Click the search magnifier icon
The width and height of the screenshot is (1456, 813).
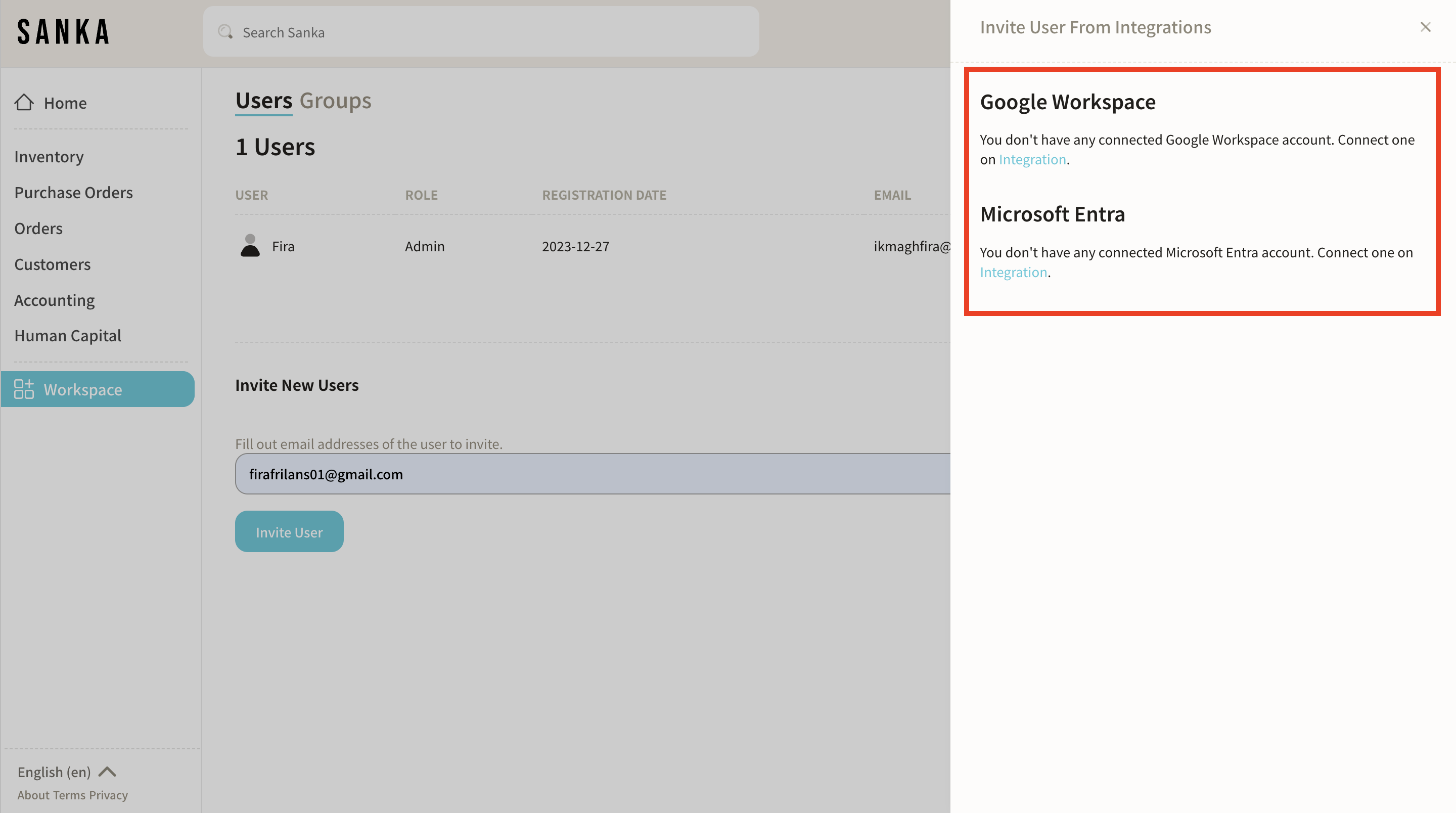[225, 32]
